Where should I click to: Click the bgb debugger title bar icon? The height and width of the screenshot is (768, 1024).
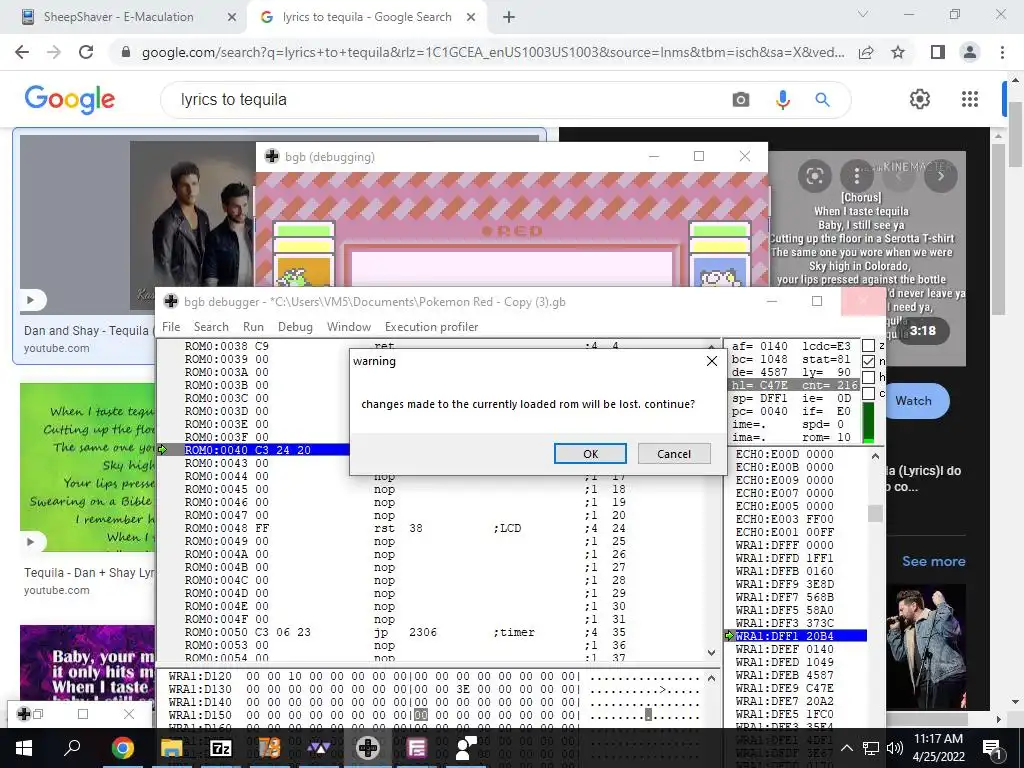point(171,301)
